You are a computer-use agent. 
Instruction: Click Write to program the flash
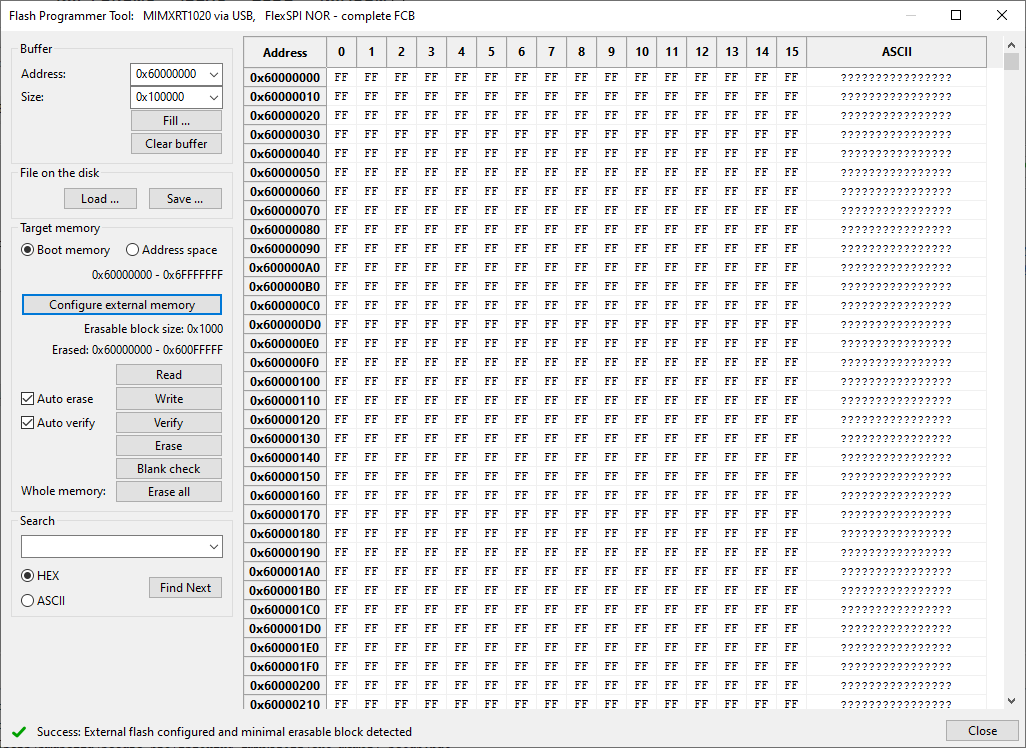pos(168,398)
